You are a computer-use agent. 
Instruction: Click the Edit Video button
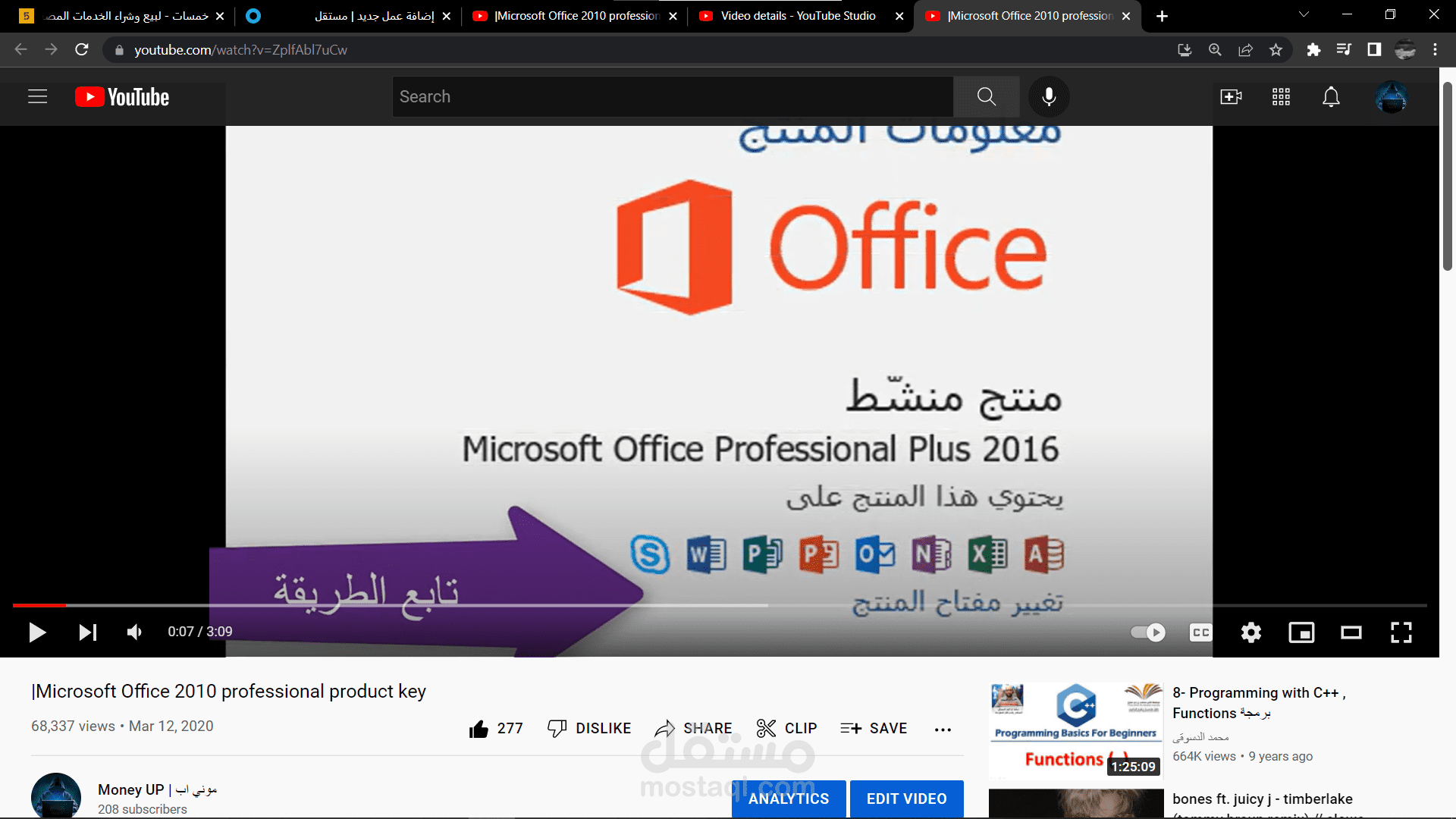(905, 799)
